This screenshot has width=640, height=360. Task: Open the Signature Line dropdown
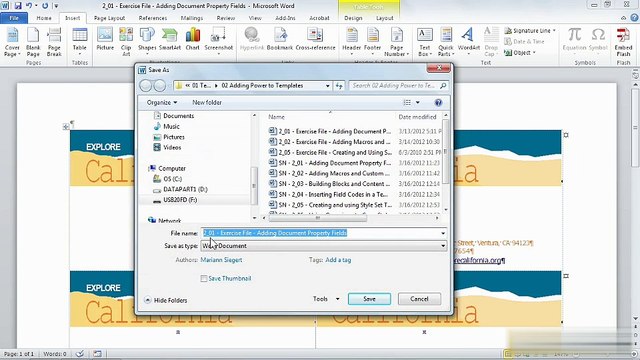tap(554, 31)
